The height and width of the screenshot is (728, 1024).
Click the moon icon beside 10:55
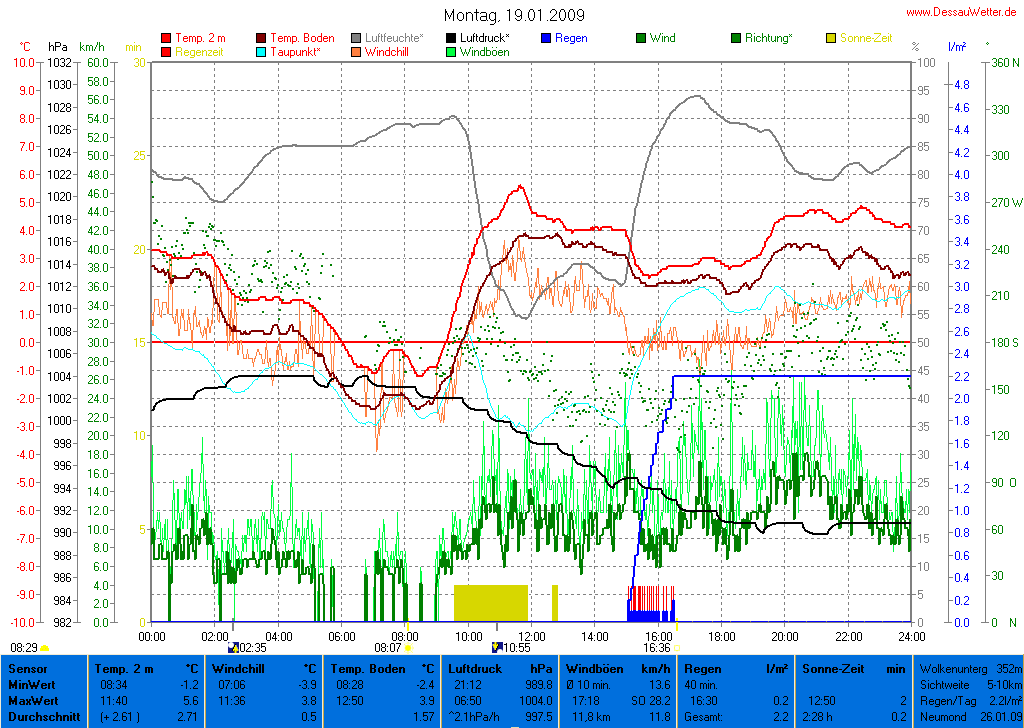click(x=497, y=648)
